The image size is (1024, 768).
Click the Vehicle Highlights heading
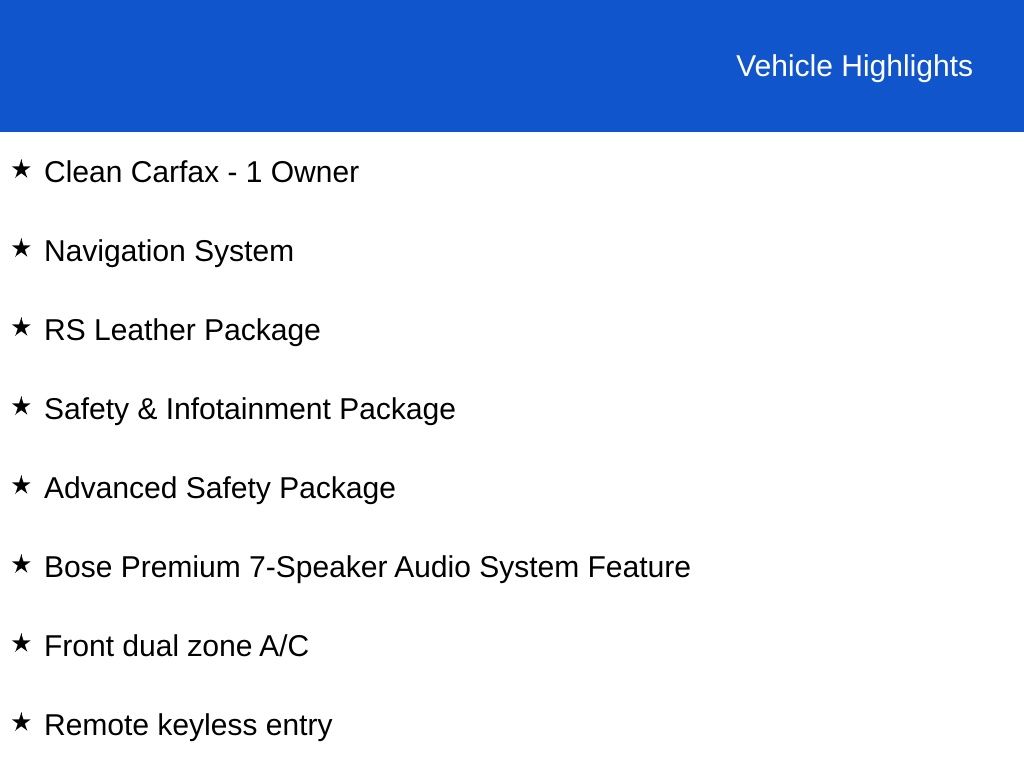854,66
